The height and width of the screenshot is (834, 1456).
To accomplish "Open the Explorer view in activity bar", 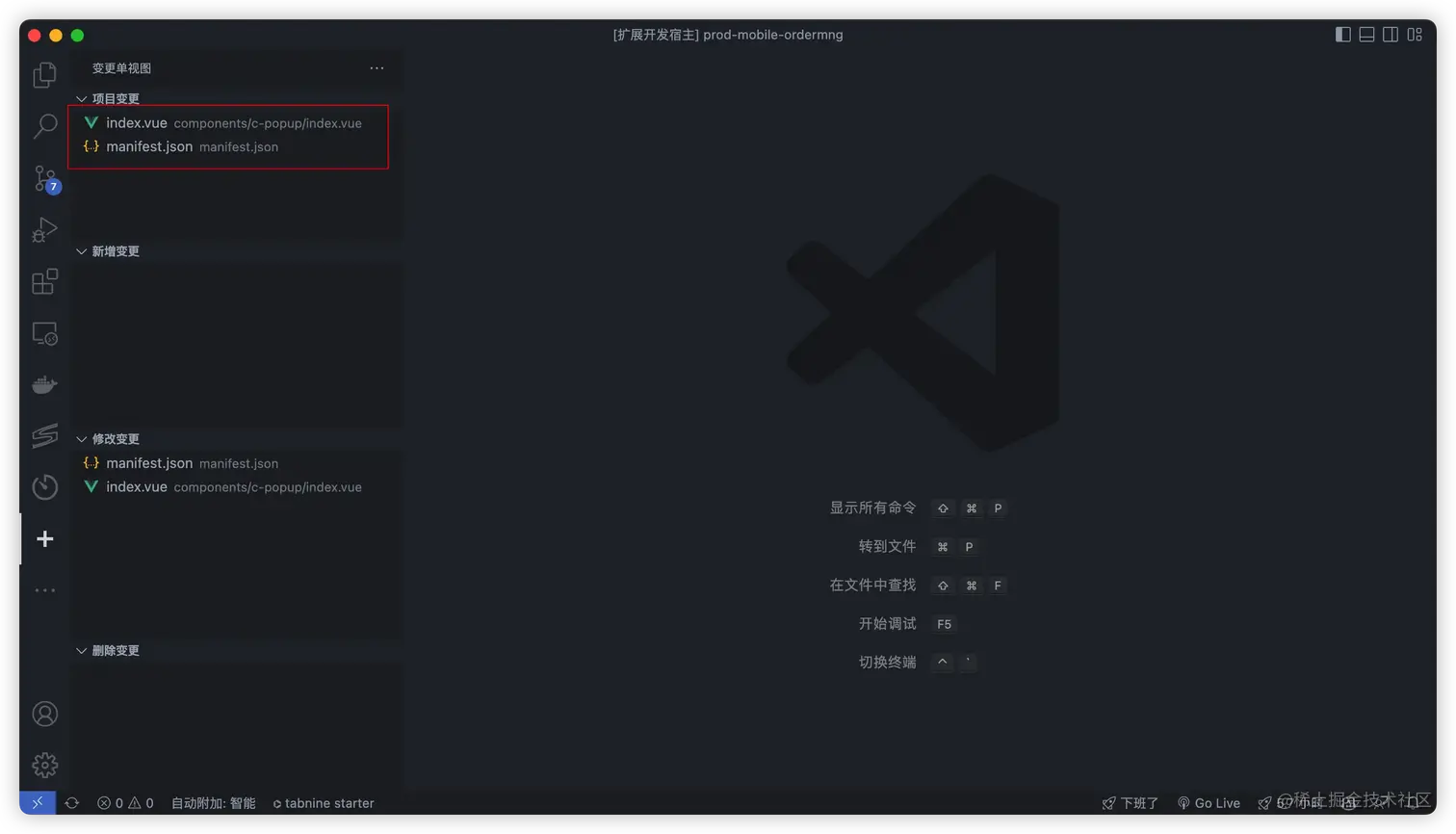I will click(x=44, y=75).
